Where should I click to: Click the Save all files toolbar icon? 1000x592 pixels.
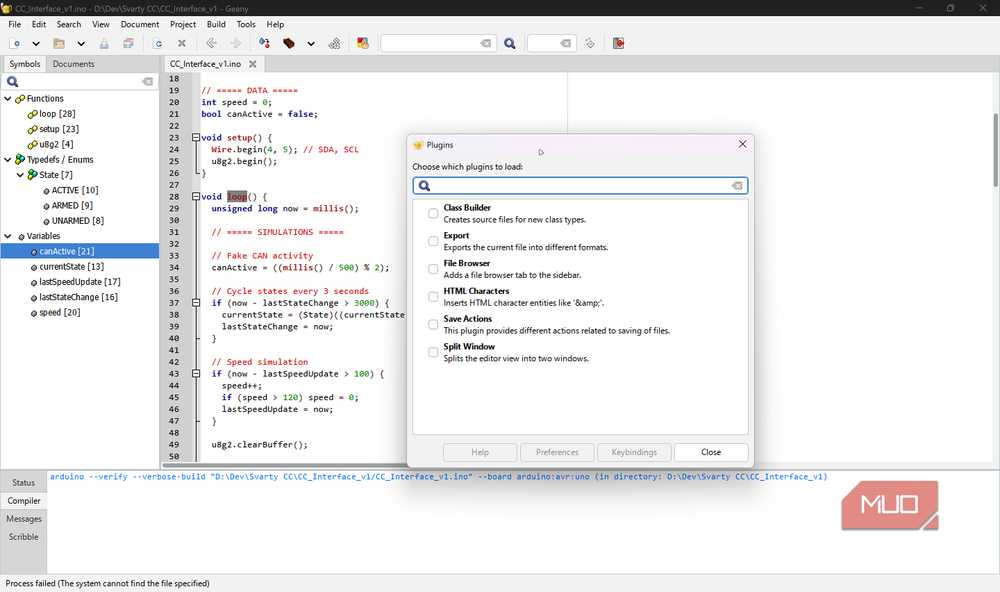click(128, 43)
